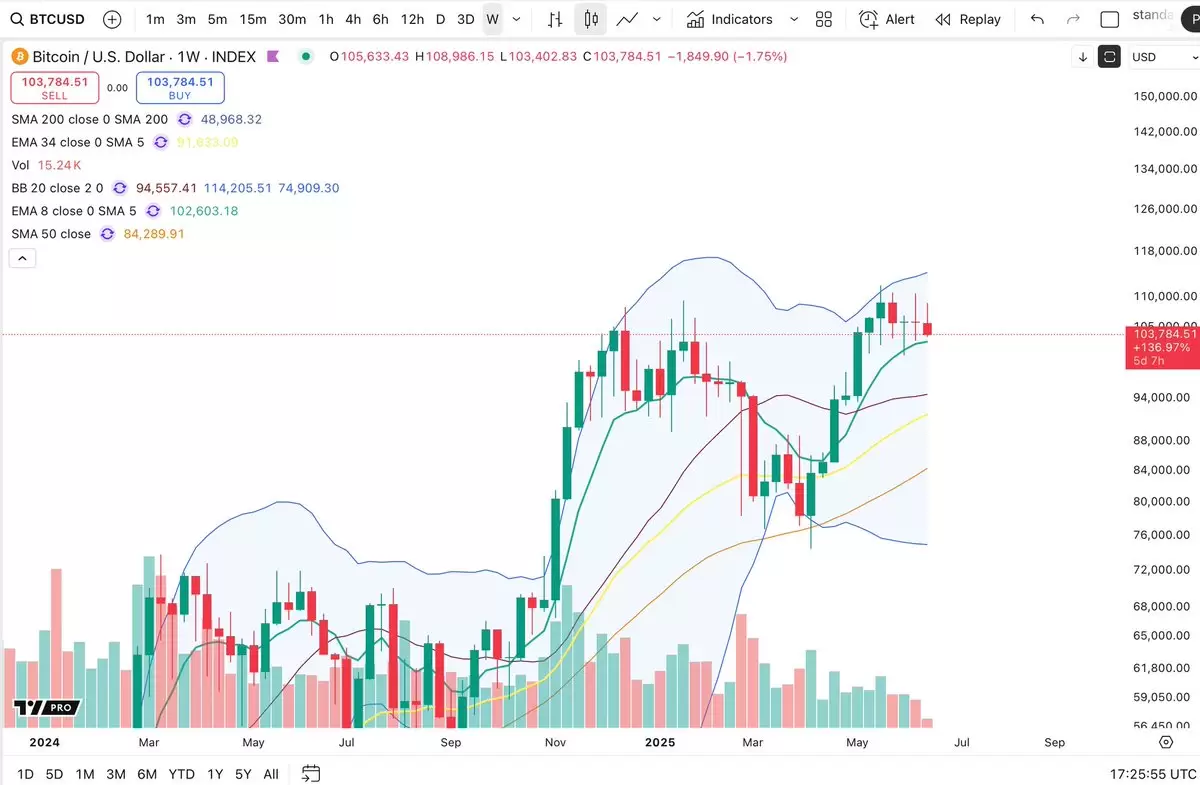Select the BB 20 close indicator legend

click(58, 188)
